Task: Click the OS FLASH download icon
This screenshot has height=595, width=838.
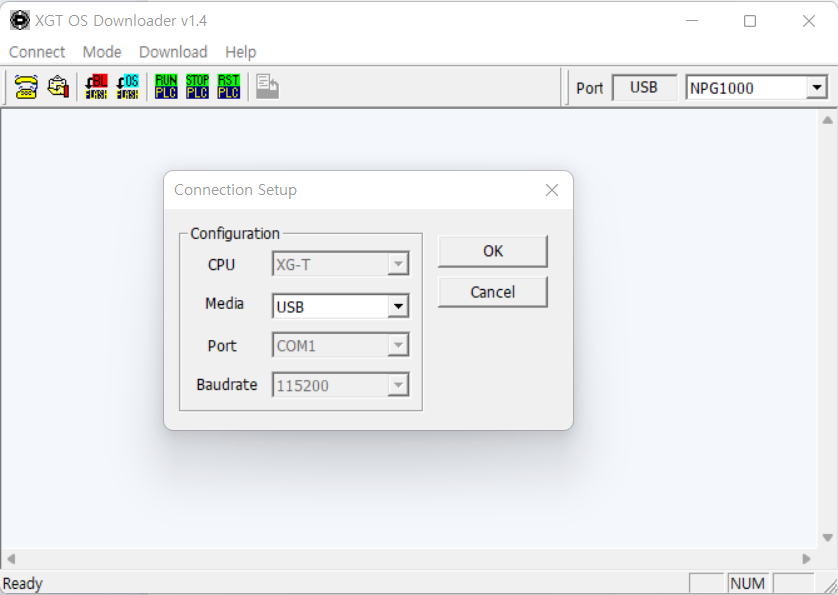Action: pyautogui.click(x=128, y=87)
